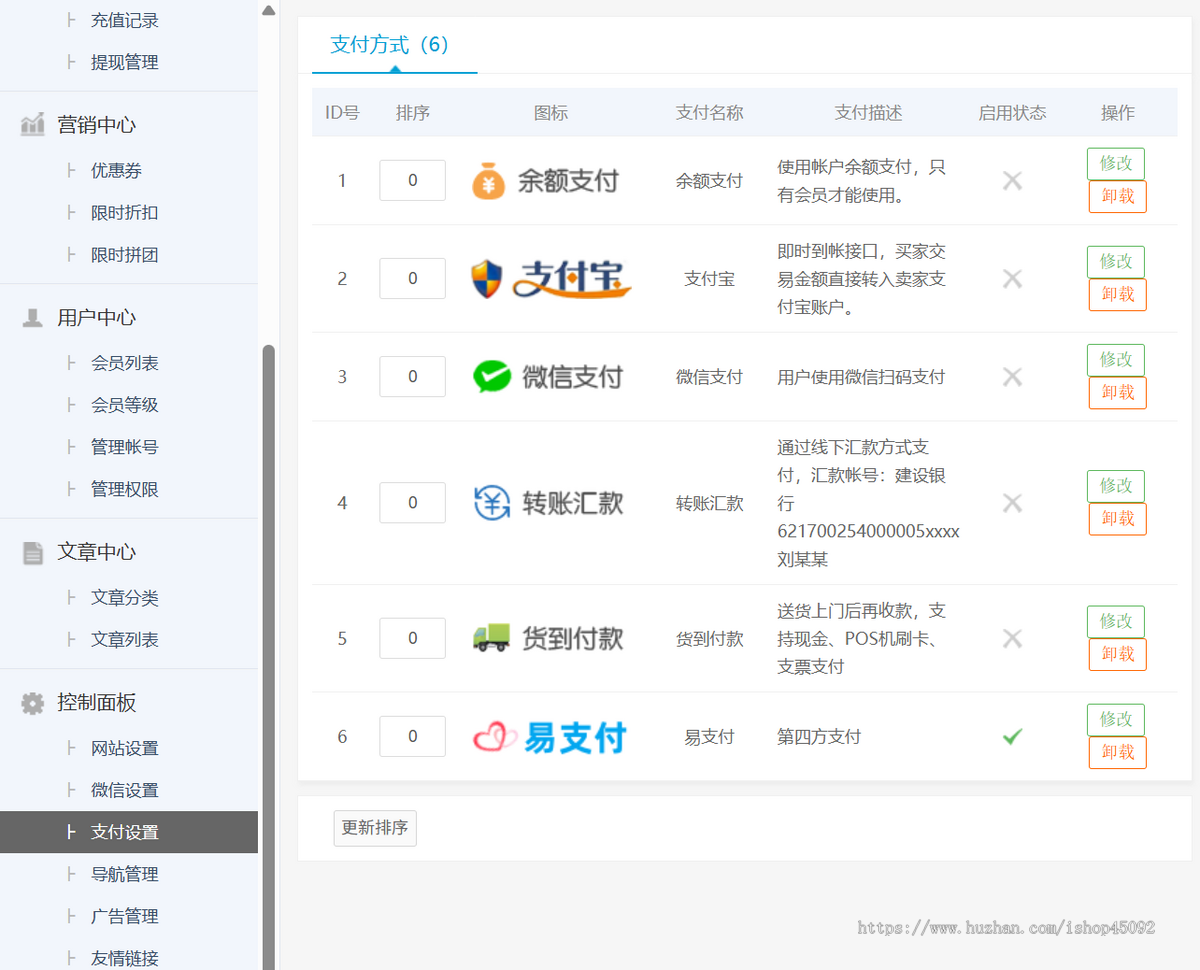Open the 限时折扣 menu item

[x=125, y=213]
